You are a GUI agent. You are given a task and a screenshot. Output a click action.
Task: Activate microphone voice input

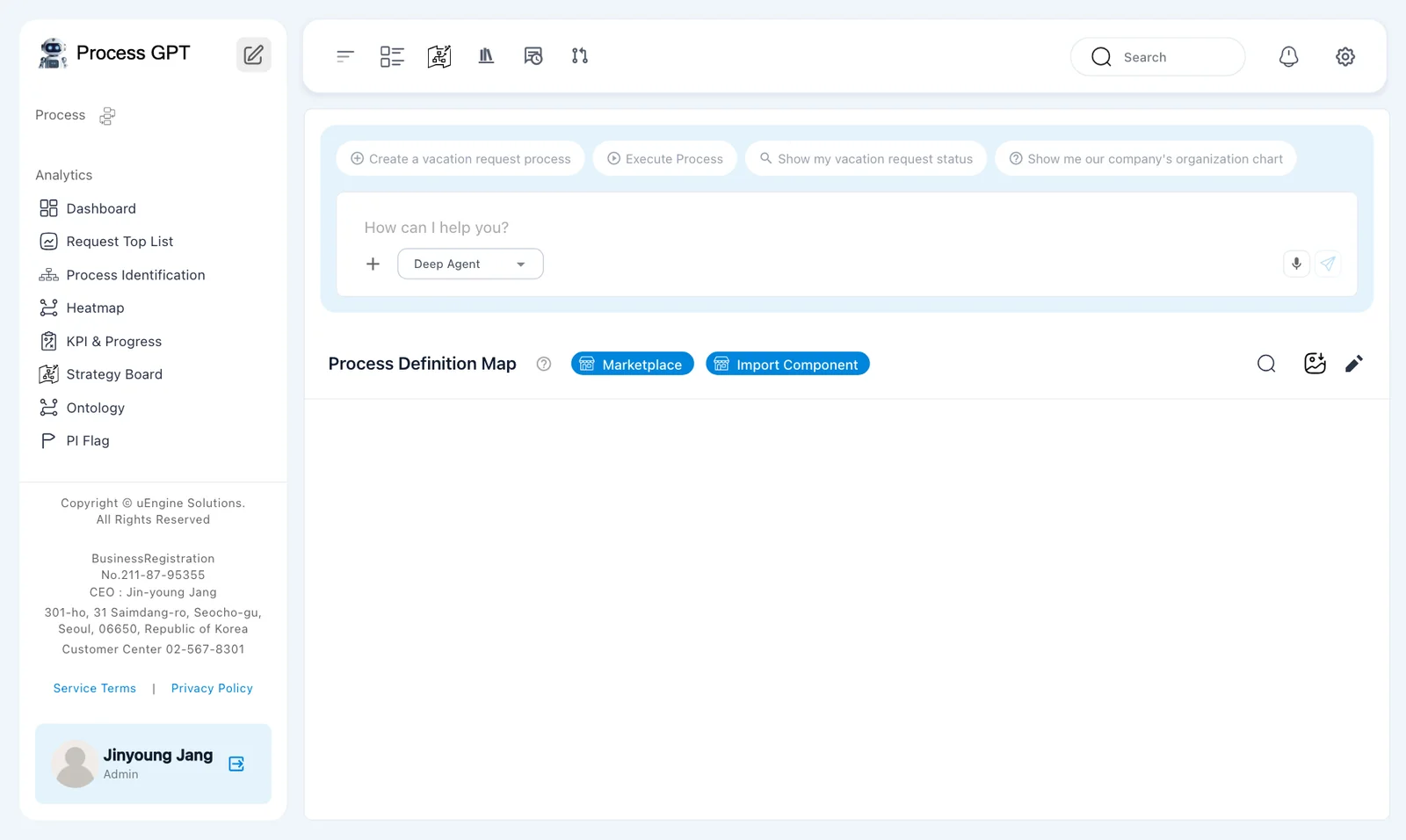1296,264
